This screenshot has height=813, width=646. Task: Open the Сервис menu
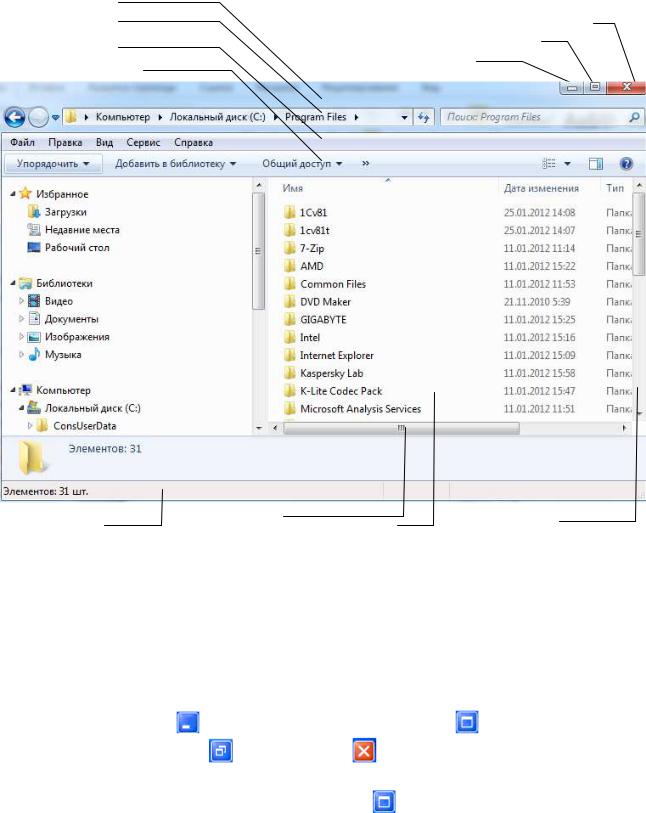tap(143, 143)
